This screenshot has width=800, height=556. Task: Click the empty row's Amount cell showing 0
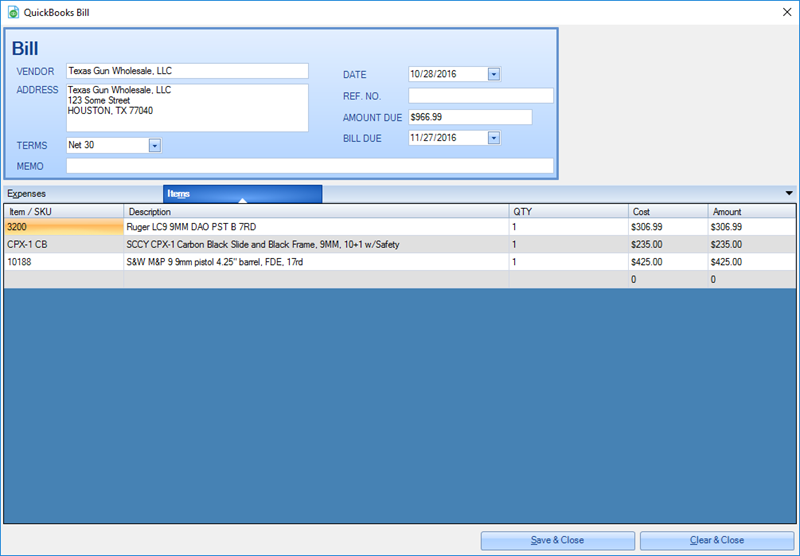tap(752, 280)
